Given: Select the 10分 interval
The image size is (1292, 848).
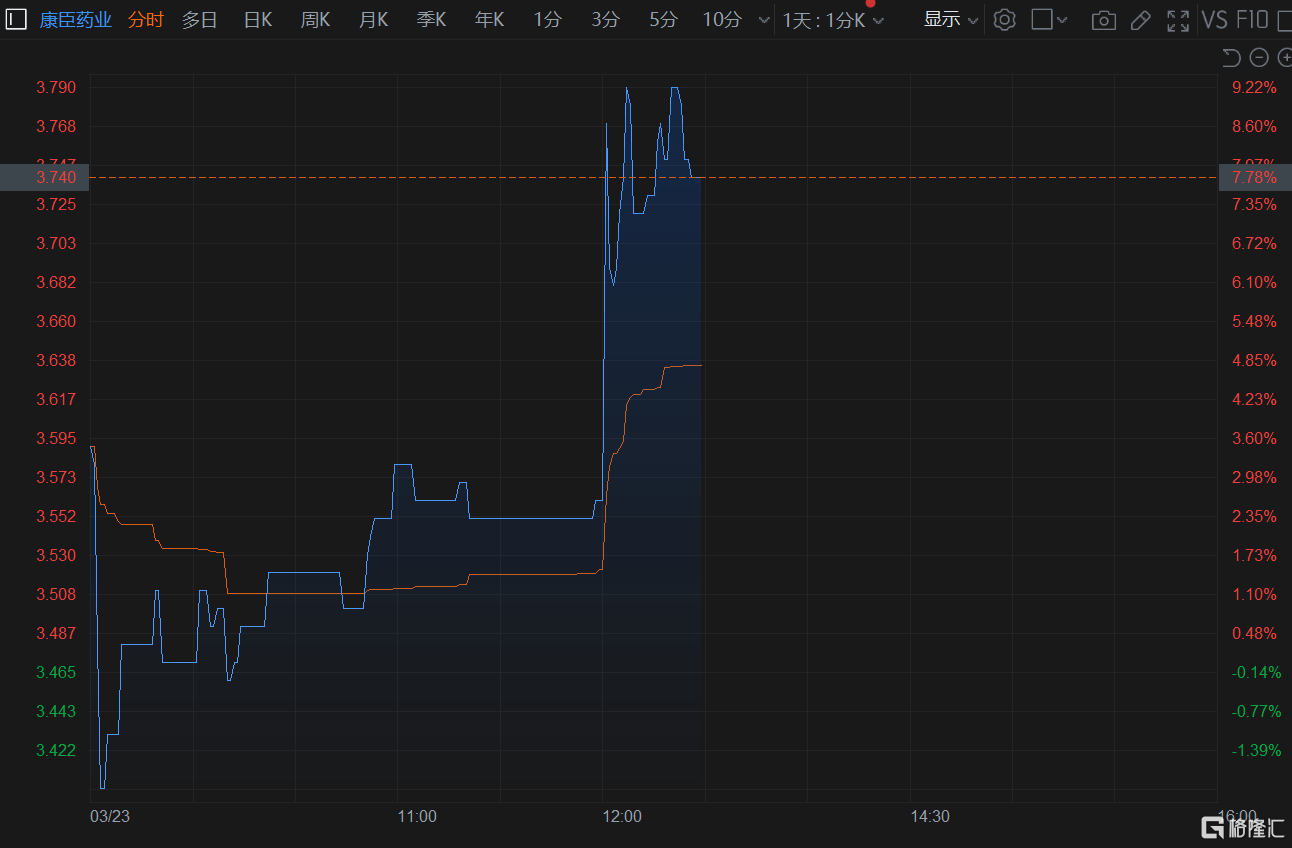Looking at the screenshot, I should [722, 20].
